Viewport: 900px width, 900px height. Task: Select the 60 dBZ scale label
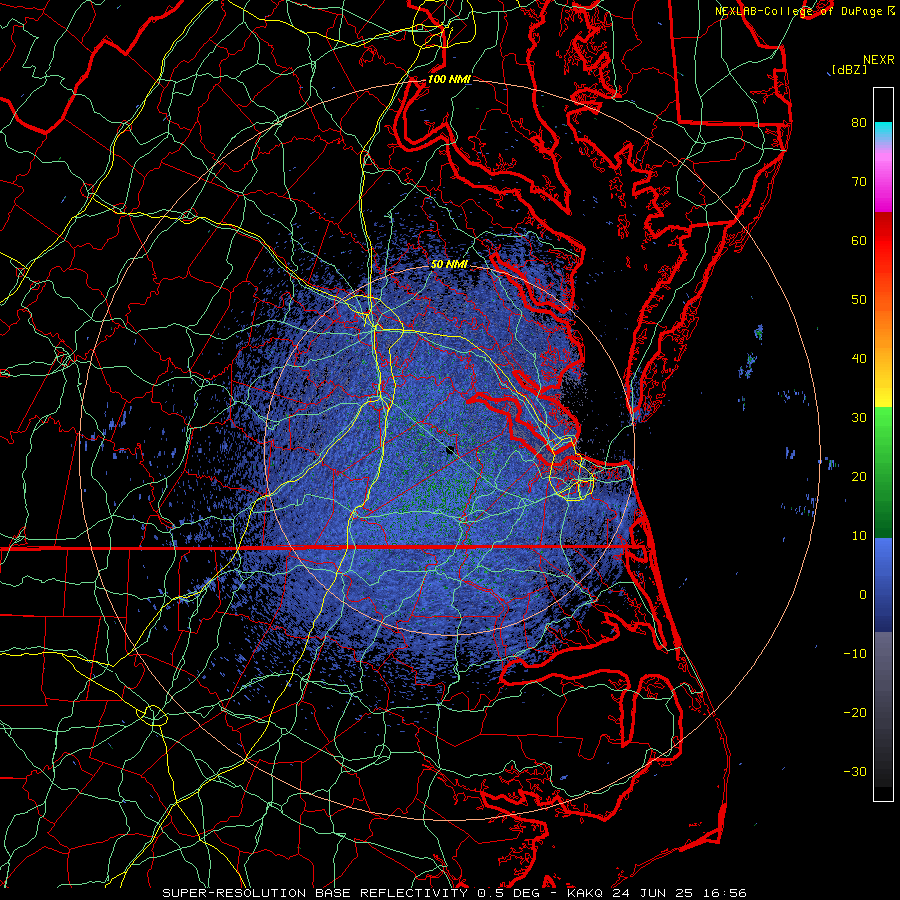click(859, 241)
